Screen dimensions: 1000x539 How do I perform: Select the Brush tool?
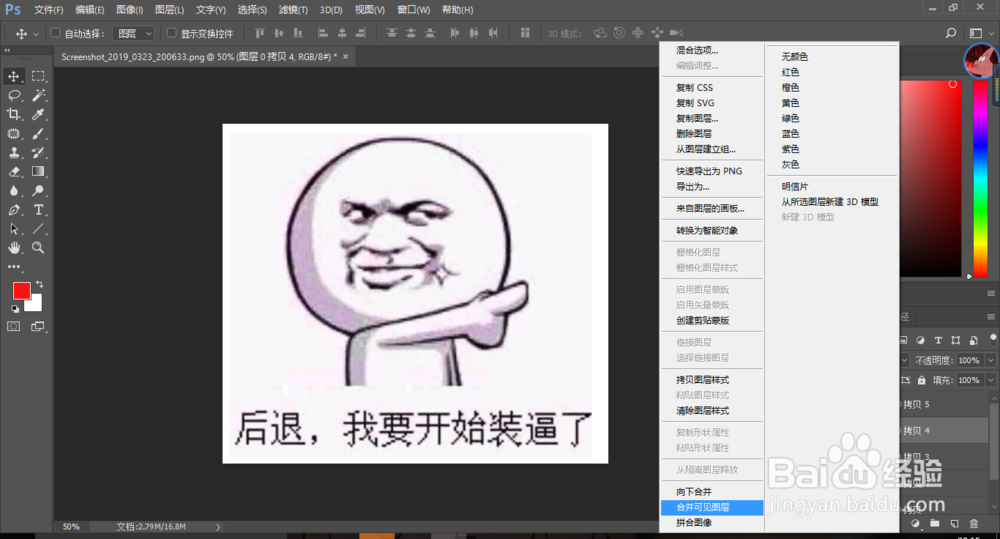click(x=38, y=134)
